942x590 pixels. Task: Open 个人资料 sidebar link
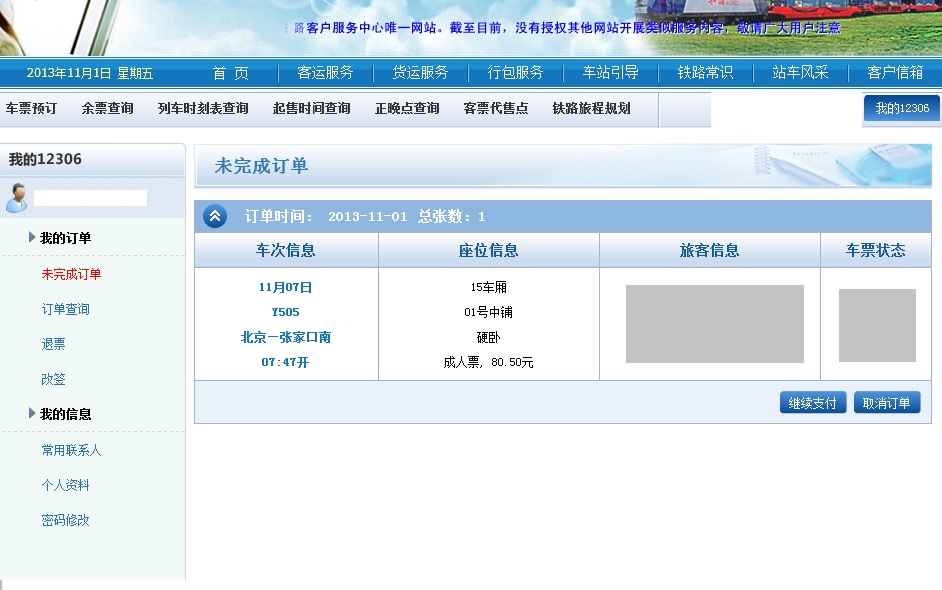[x=65, y=485]
